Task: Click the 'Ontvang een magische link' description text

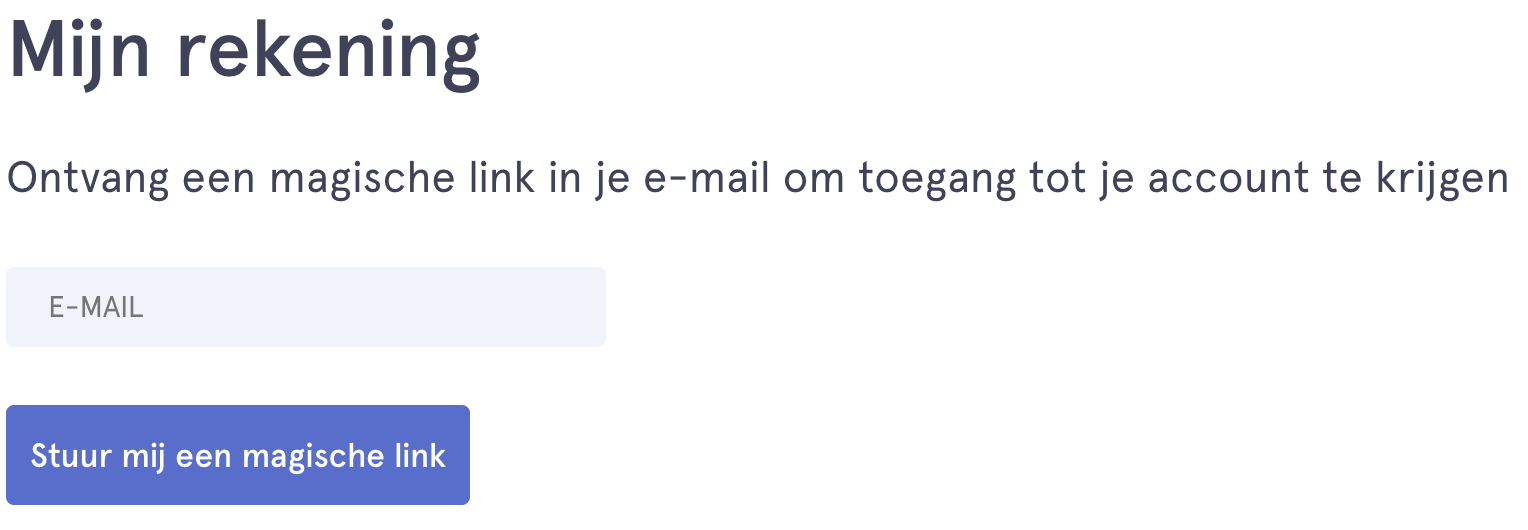Action: [x=757, y=180]
